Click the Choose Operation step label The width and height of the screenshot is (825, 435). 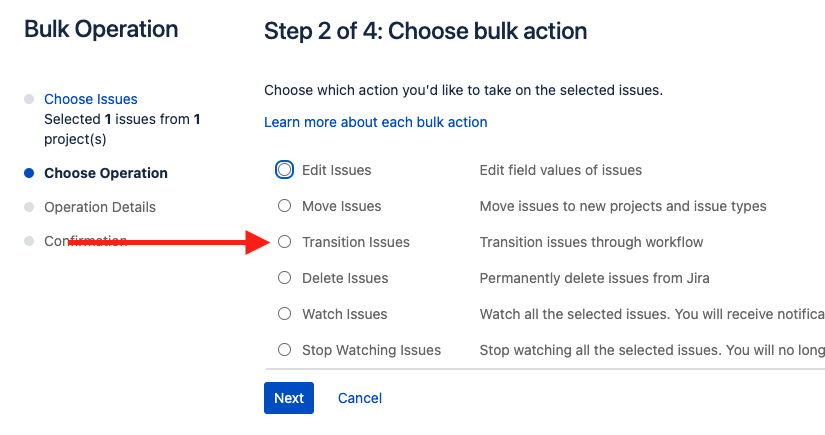click(106, 173)
